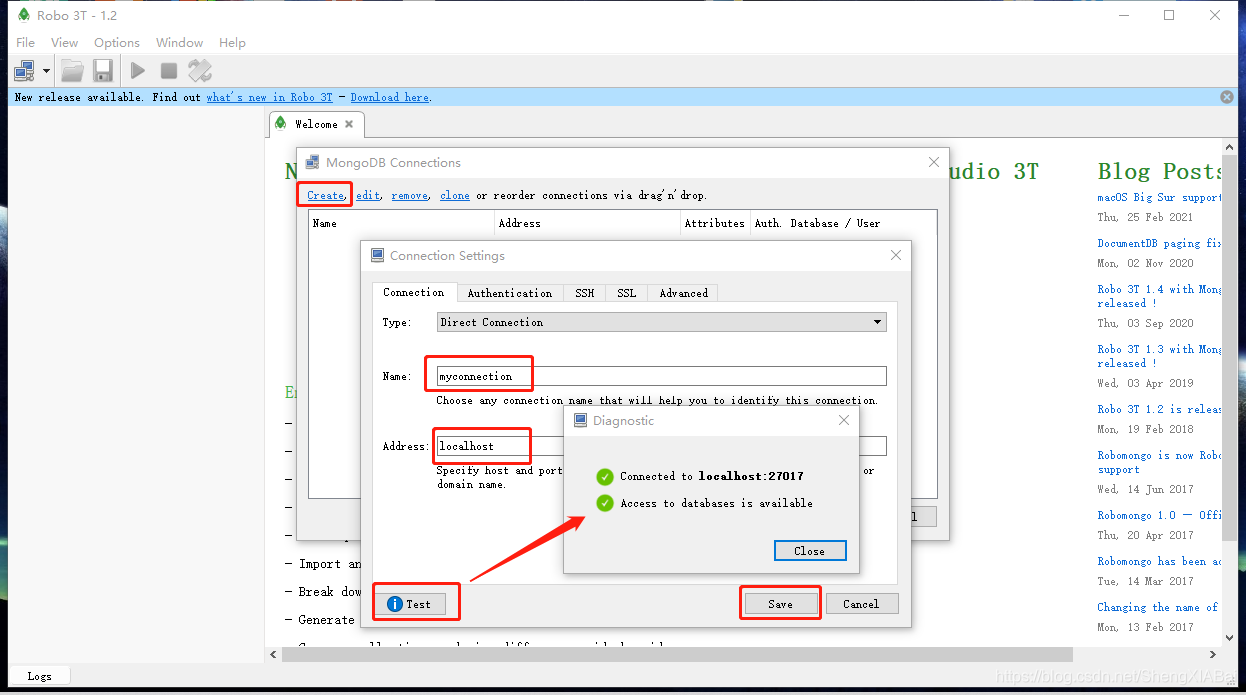The image size is (1246, 695).
Task: Click the Welcome tab leaf icon
Action: point(281,123)
